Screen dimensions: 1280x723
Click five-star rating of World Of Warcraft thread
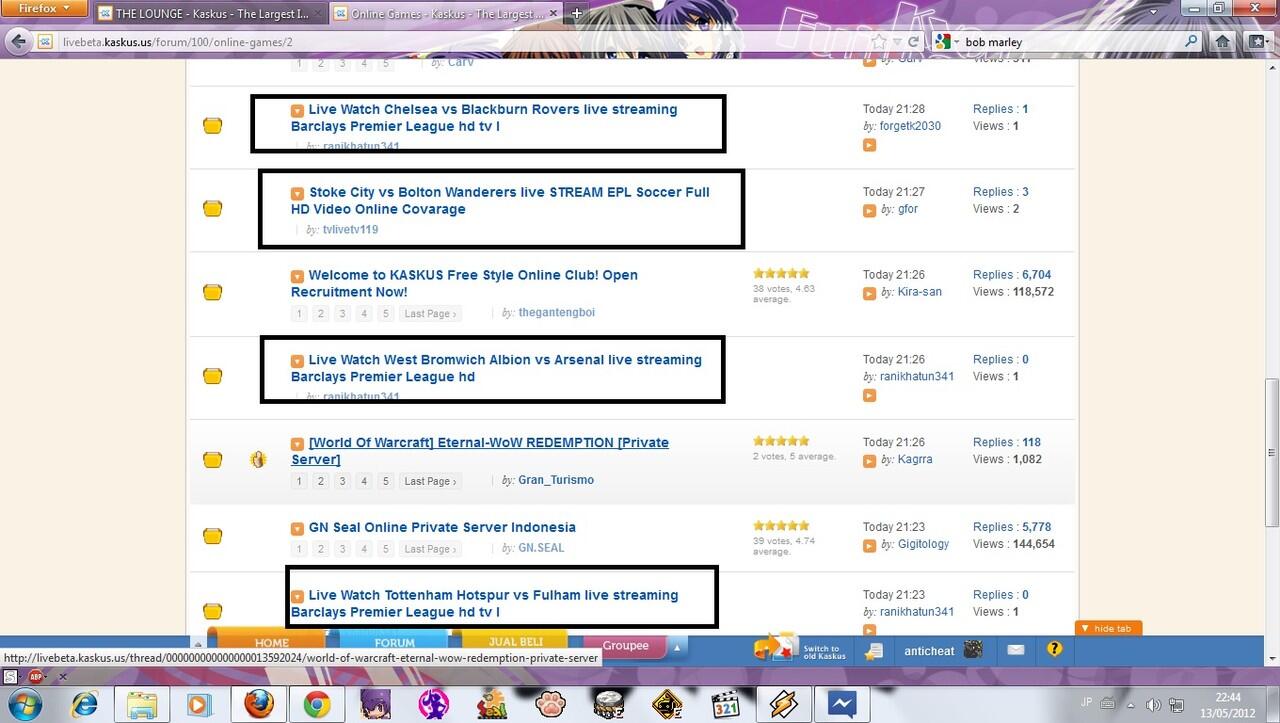click(781, 440)
